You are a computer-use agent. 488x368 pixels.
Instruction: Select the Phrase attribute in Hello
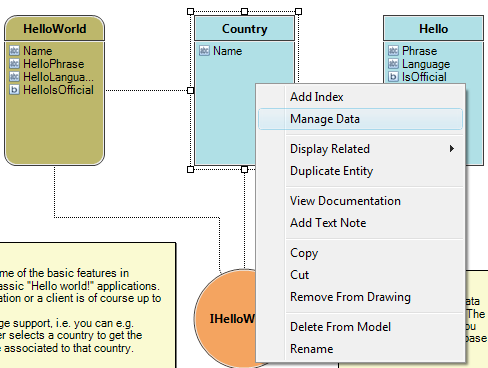419,51
